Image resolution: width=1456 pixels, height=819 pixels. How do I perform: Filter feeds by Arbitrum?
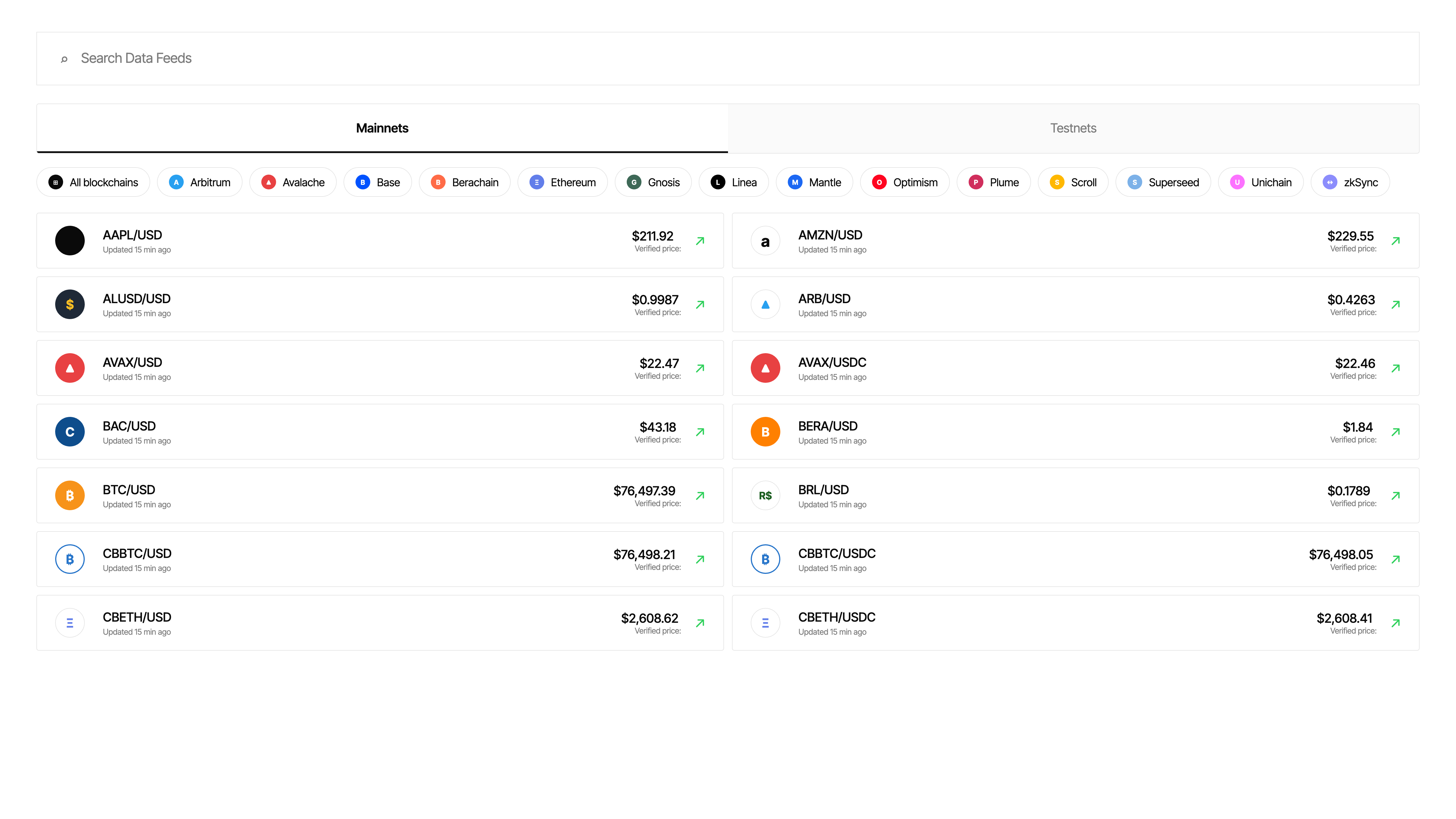pyautogui.click(x=200, y=182)
